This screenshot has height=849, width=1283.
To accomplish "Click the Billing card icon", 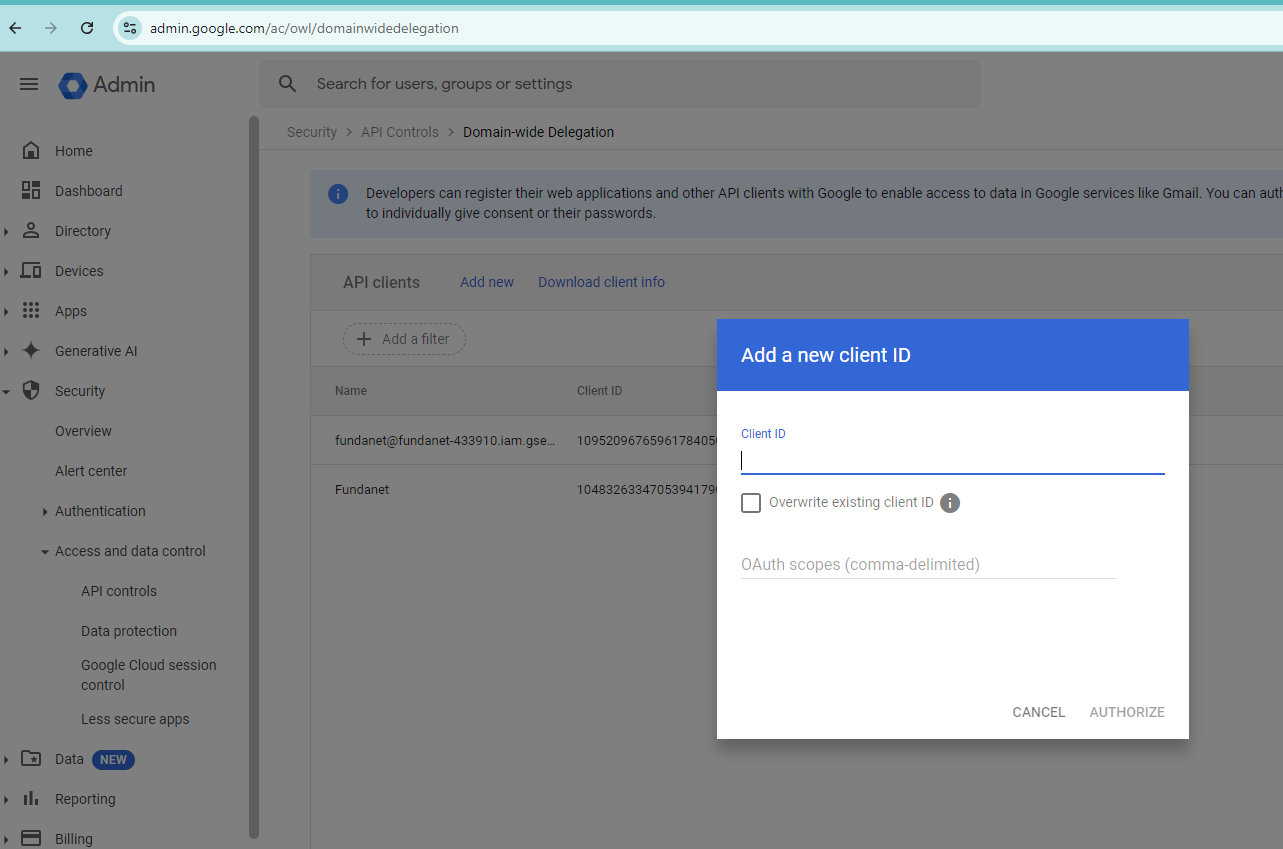I will (x=31, y=838).
